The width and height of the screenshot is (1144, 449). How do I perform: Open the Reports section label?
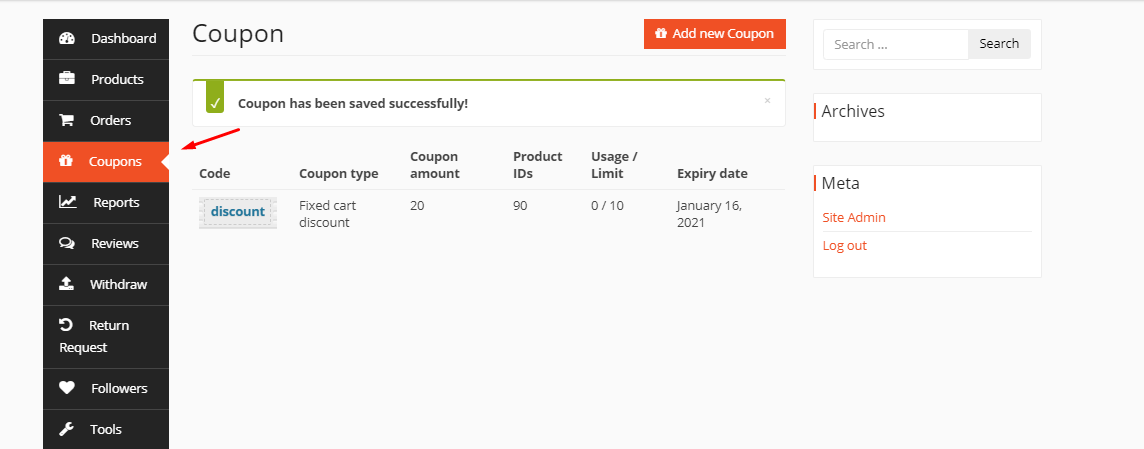116,202
